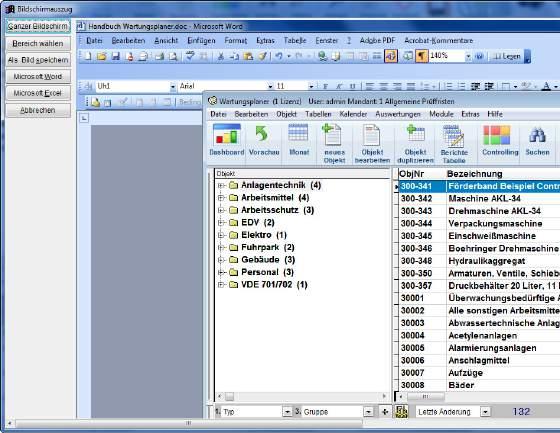The height and width of the screenshot is (433, 560).
Task: Select row 300-343 Drehmaschine AKL-34
Action: (x=479, y=211)
